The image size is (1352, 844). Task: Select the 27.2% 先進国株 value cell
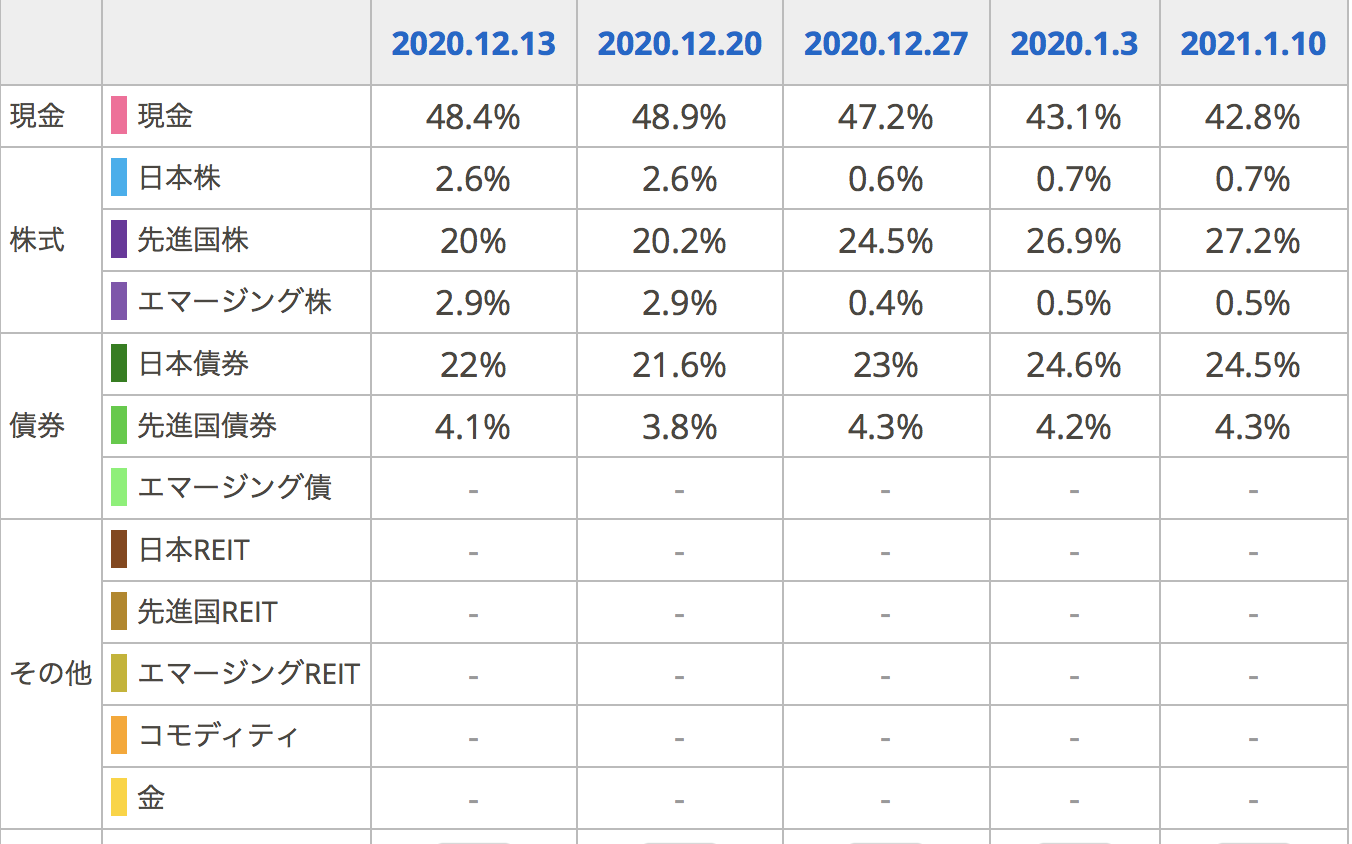[x=1253, y=241]
